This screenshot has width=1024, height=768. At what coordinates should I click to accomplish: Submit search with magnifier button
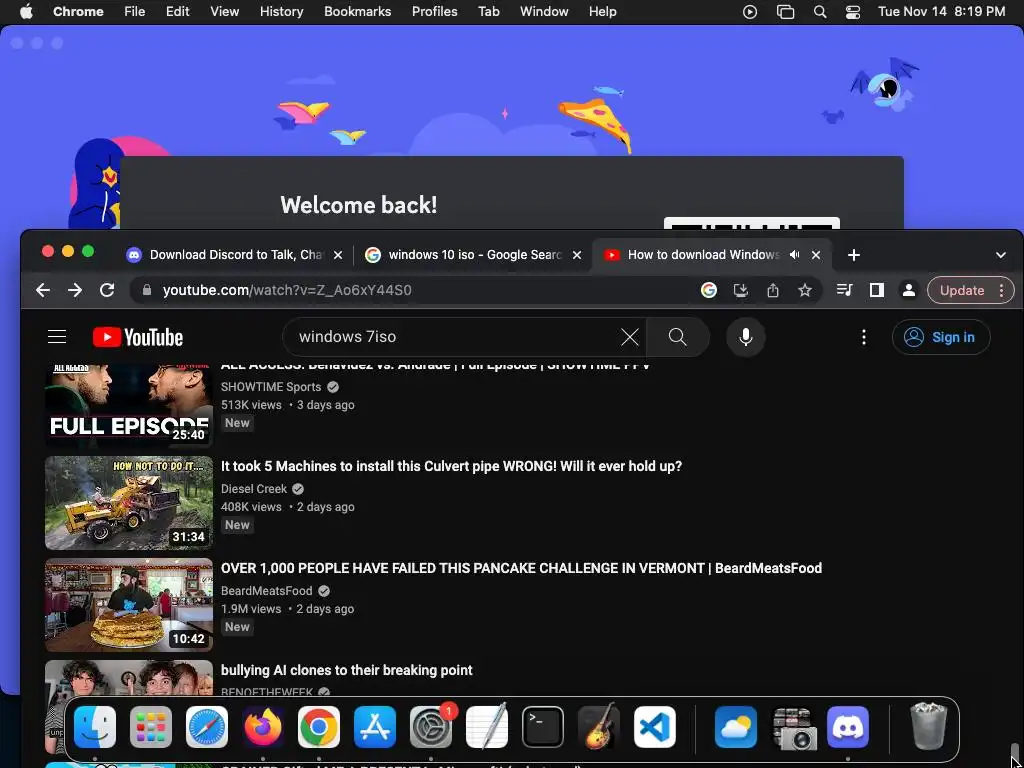point(677,337)
